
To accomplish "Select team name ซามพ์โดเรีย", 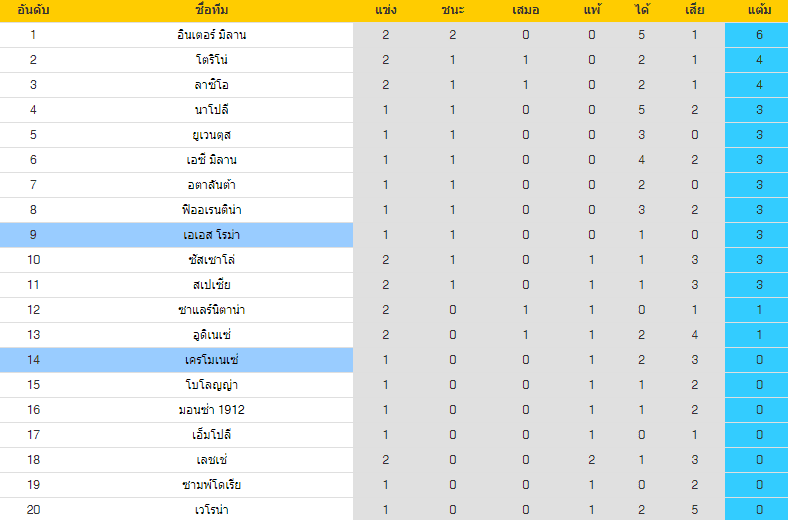I will tap(212, 485).
